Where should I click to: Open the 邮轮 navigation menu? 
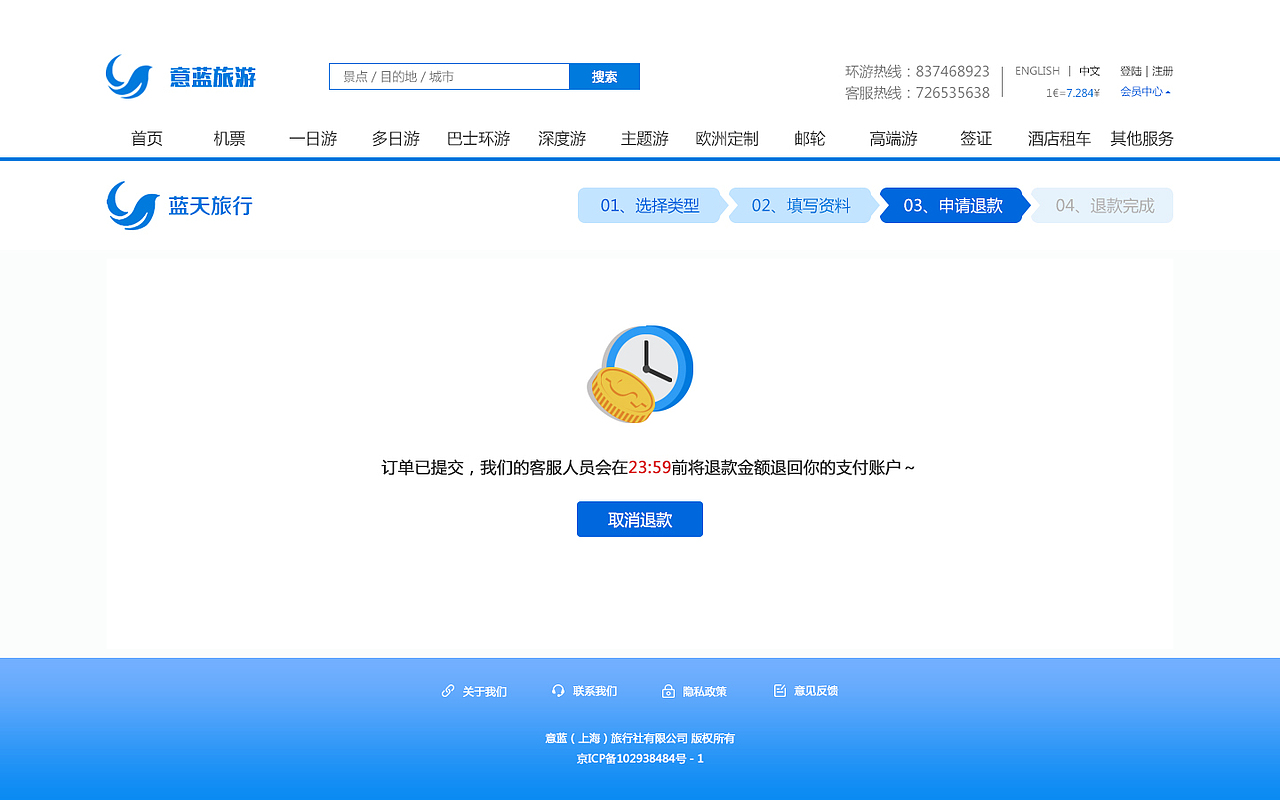[x=807, y=139]
